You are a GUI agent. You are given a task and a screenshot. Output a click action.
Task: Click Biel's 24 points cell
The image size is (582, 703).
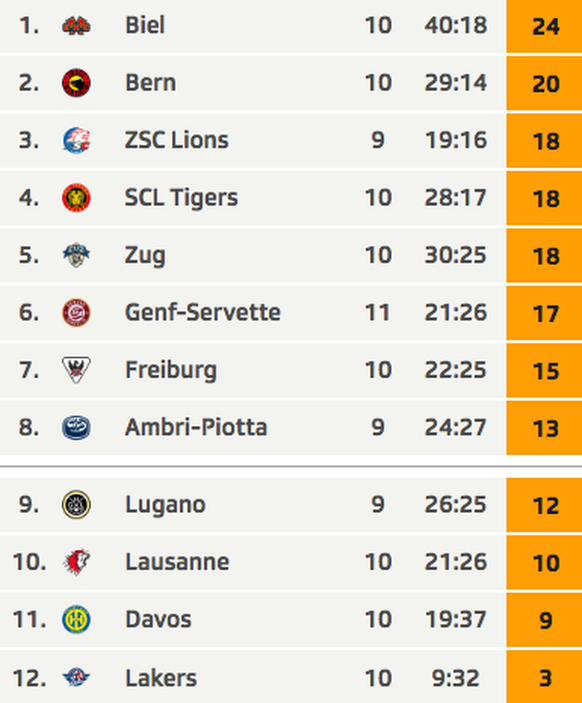tap(544, 26)
